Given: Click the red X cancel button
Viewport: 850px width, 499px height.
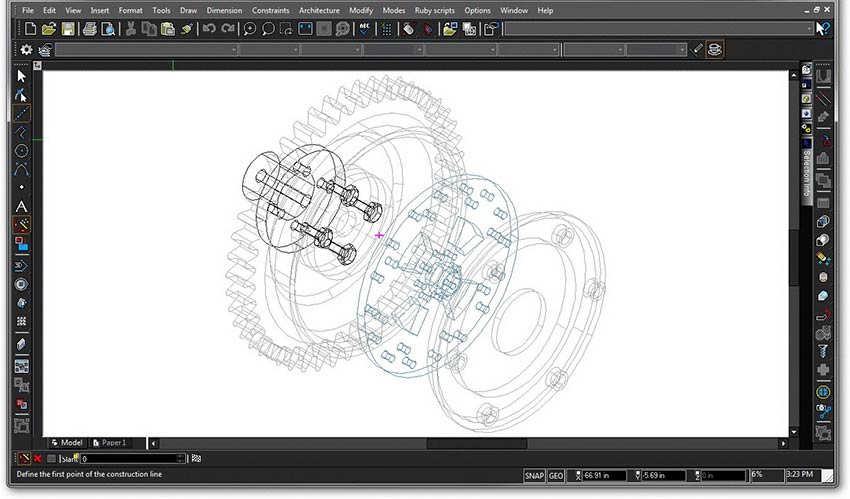Looking at the screenshot, I should coord(38,459).
